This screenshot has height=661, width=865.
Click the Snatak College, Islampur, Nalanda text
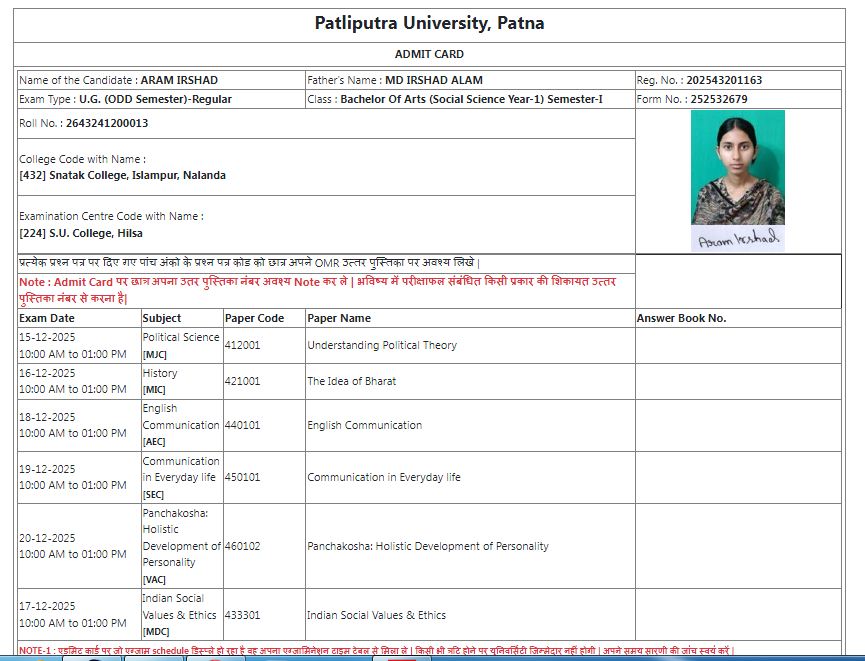(122, 175)
